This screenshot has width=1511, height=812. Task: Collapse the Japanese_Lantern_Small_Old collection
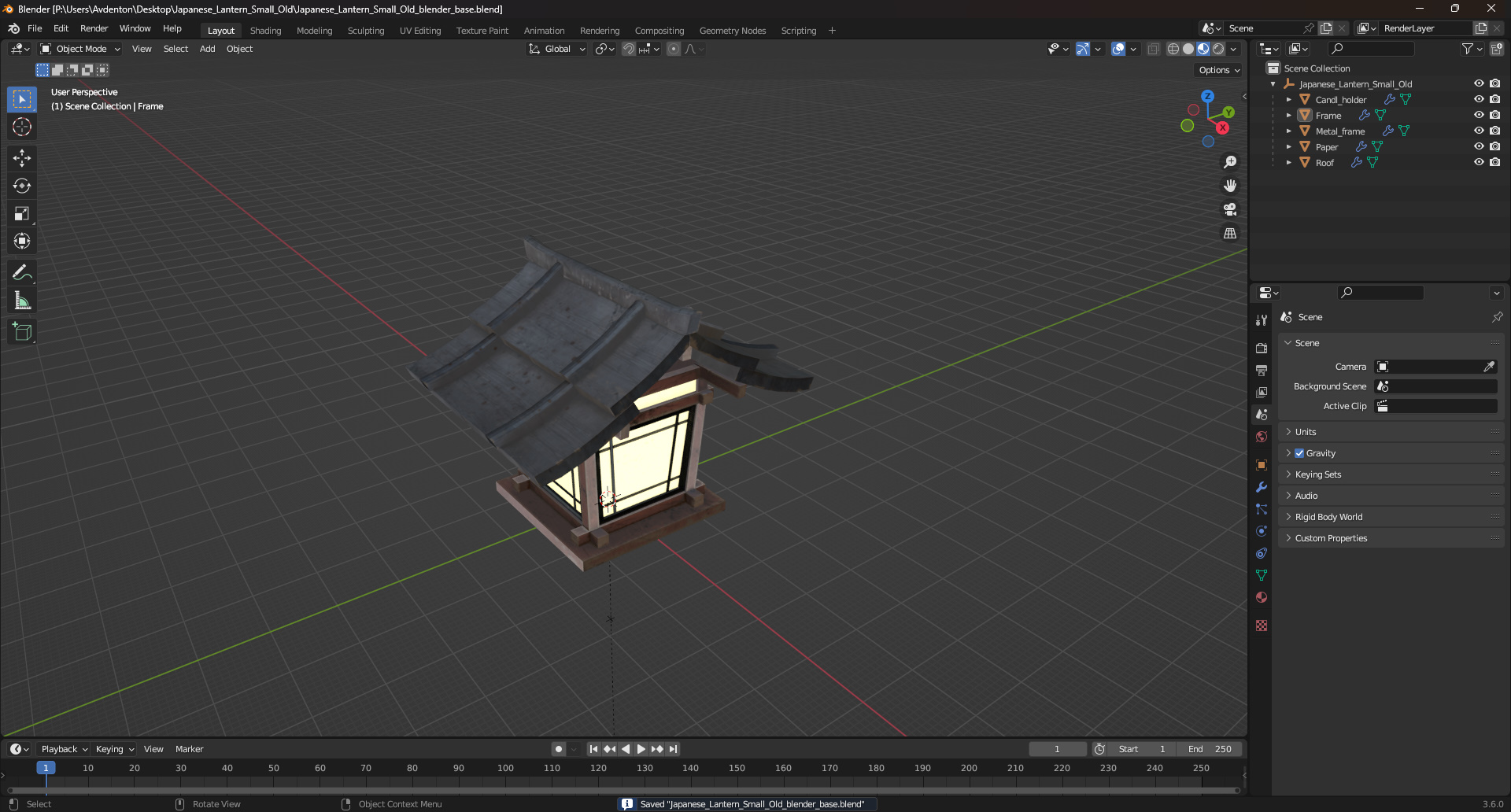[1273, 84]
